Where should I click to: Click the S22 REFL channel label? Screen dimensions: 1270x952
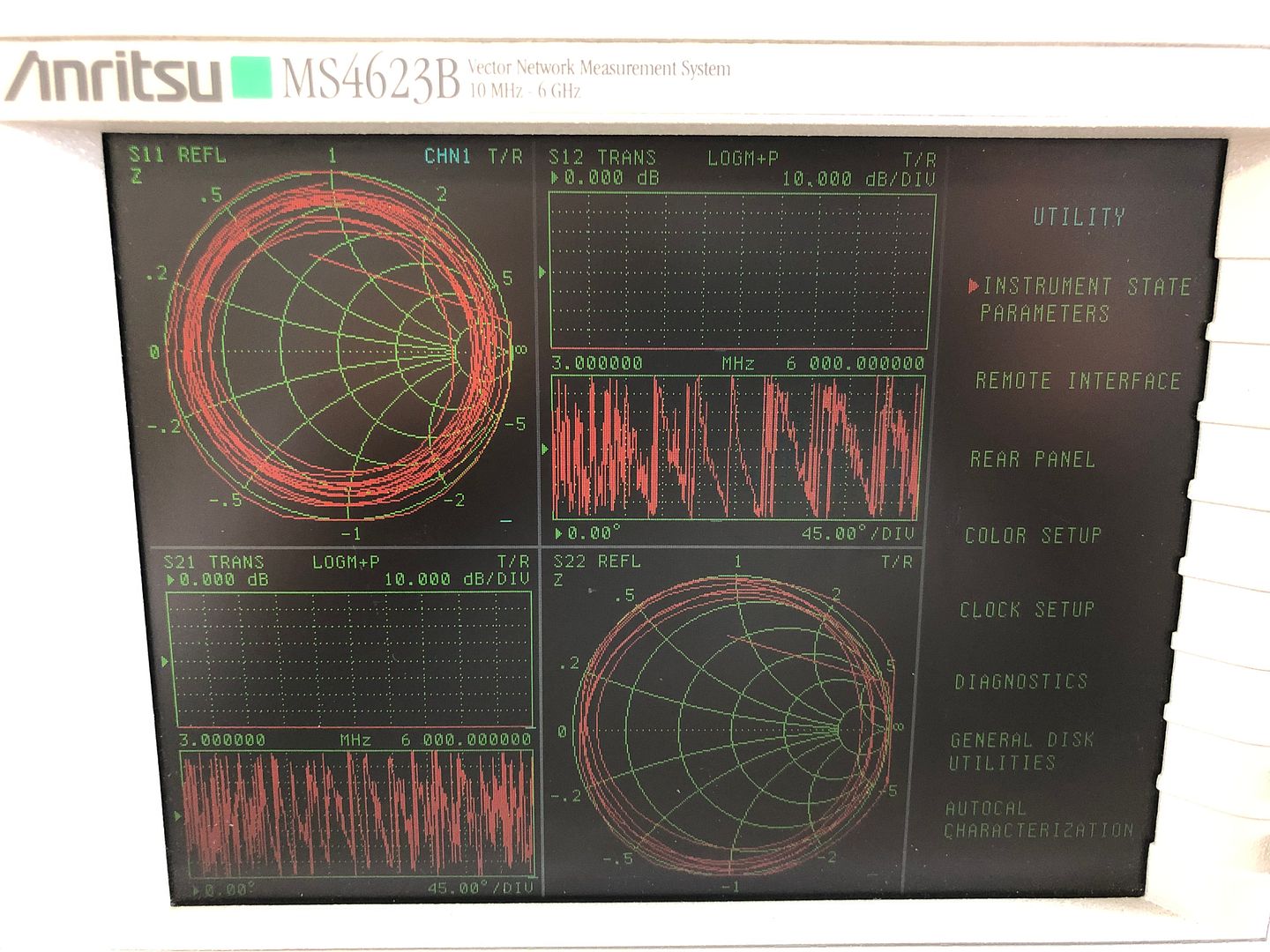[x=596, y=562]
